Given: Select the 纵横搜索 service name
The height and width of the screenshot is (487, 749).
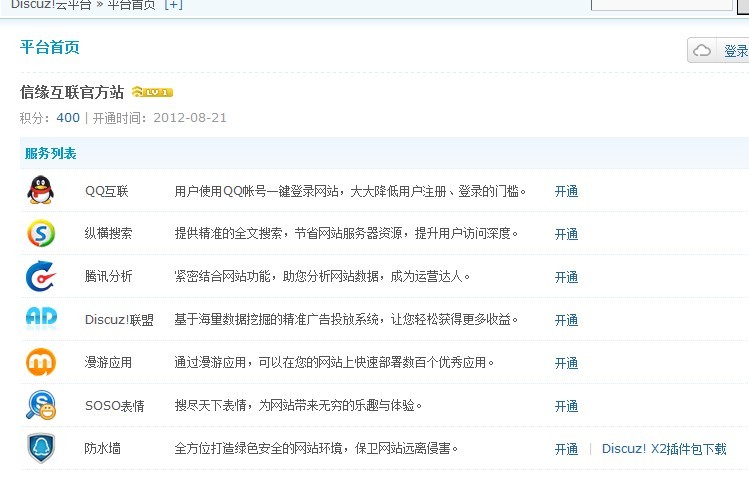Looking at the screenshot, I should coord(108,233).
